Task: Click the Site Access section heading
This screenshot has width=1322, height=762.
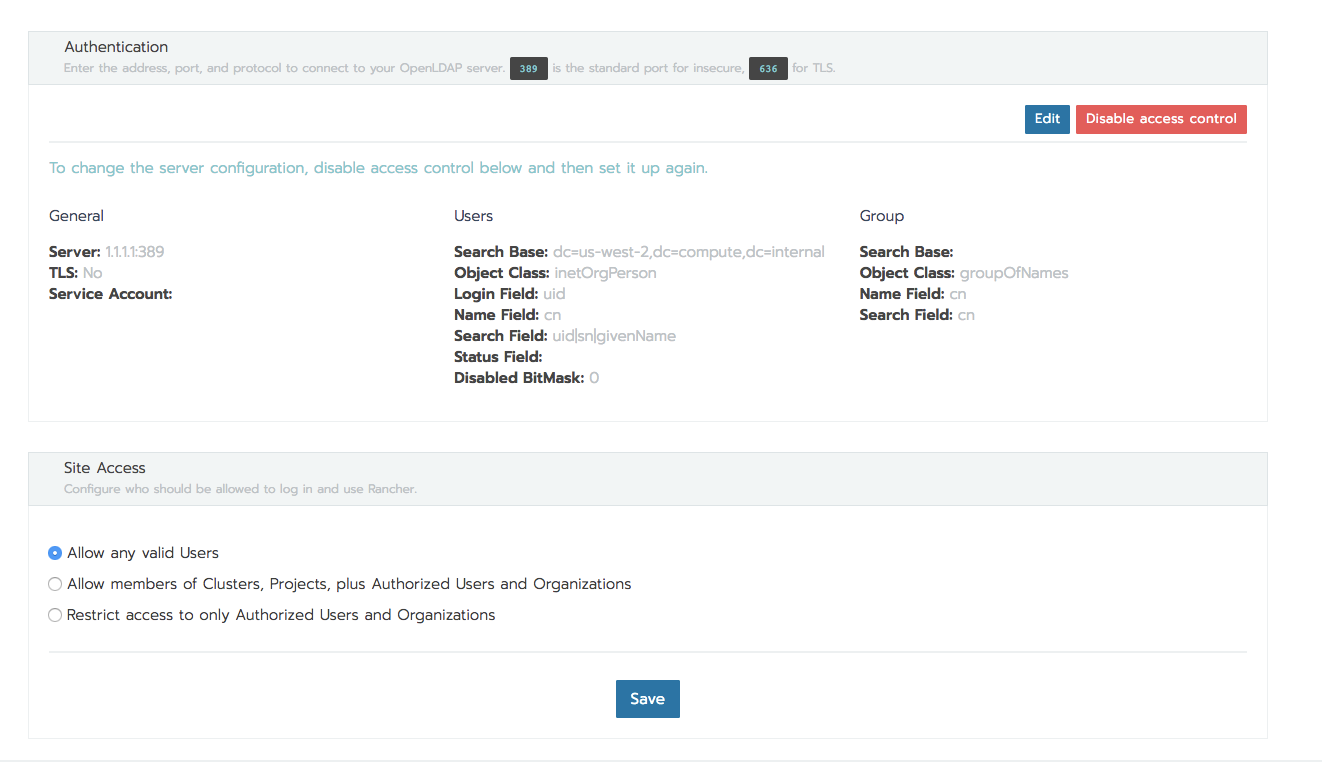Action: (105, 468)
